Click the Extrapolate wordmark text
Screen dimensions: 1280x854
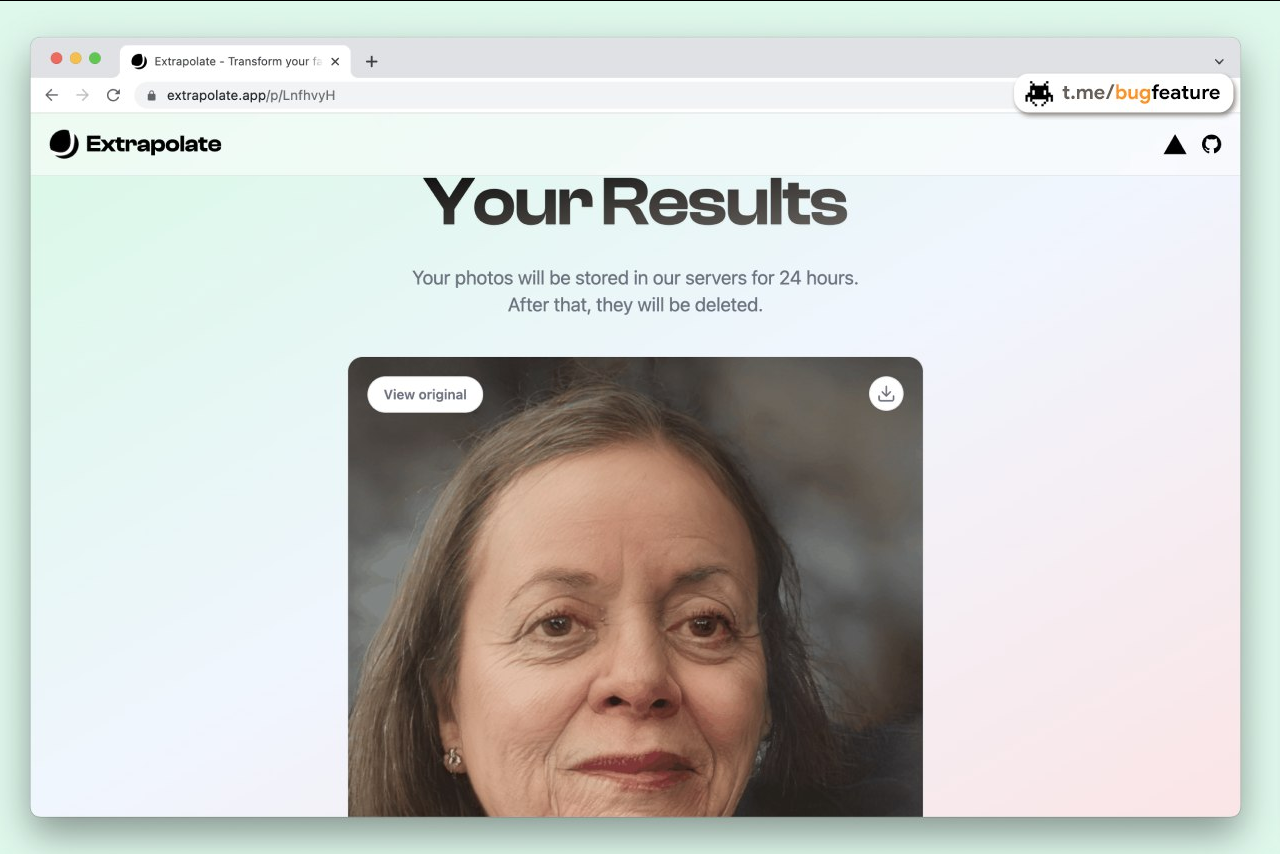point(154,144)
